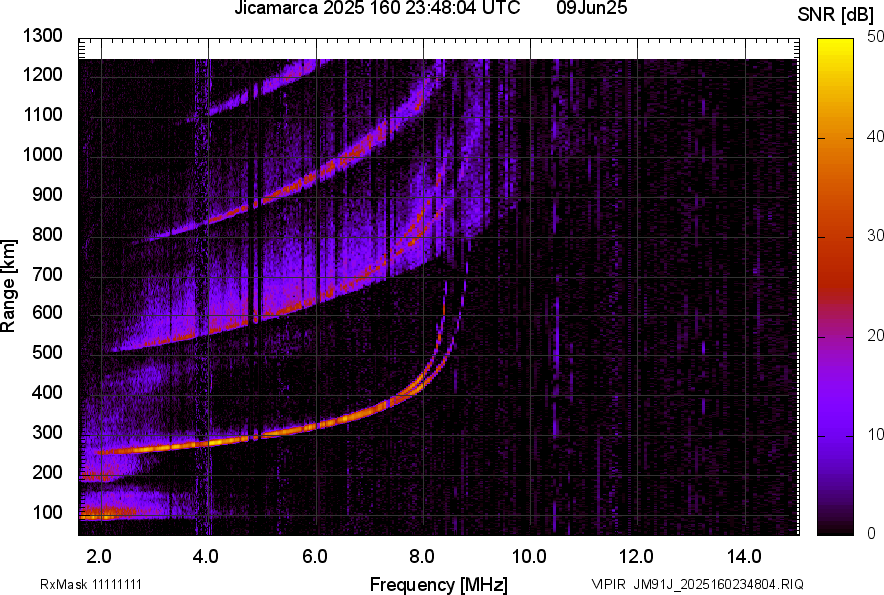884x595 pixels.
Task: Click the colorbar tick label '0'
Action: [872, 533]
